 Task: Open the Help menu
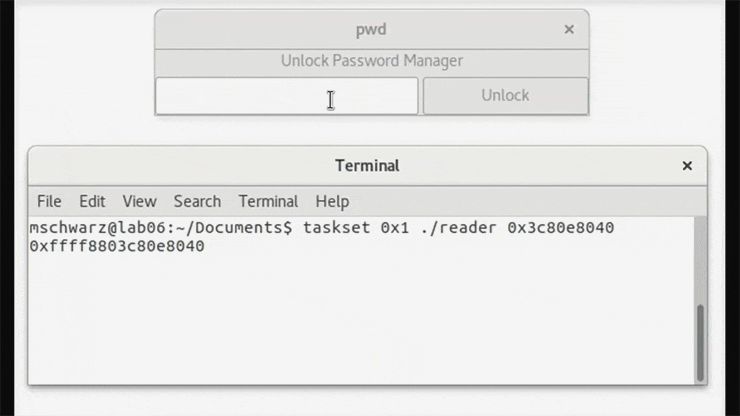332,202
